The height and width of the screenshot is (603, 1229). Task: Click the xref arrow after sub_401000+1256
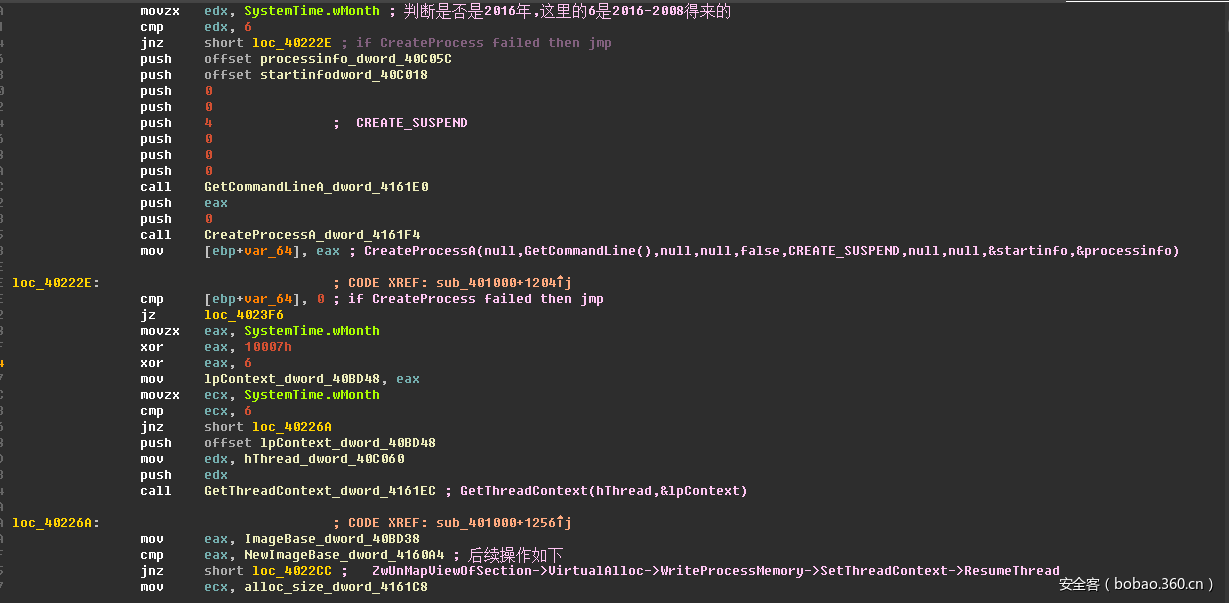(561, 522)
